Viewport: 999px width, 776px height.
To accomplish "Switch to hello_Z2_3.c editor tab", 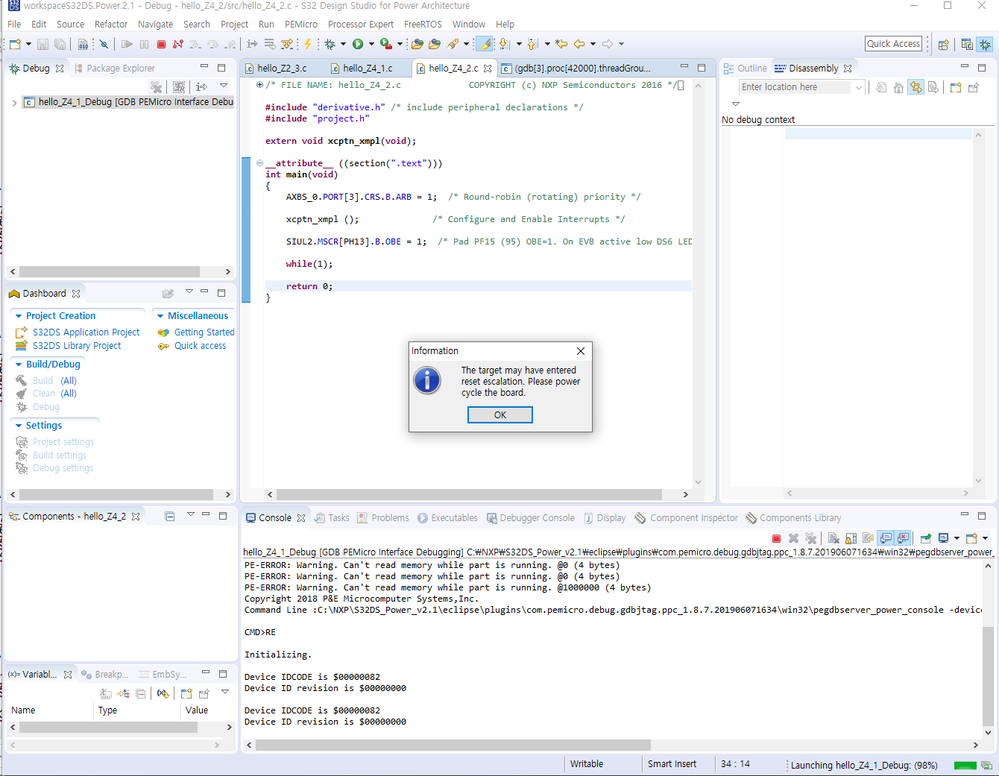I will point(282,68).
